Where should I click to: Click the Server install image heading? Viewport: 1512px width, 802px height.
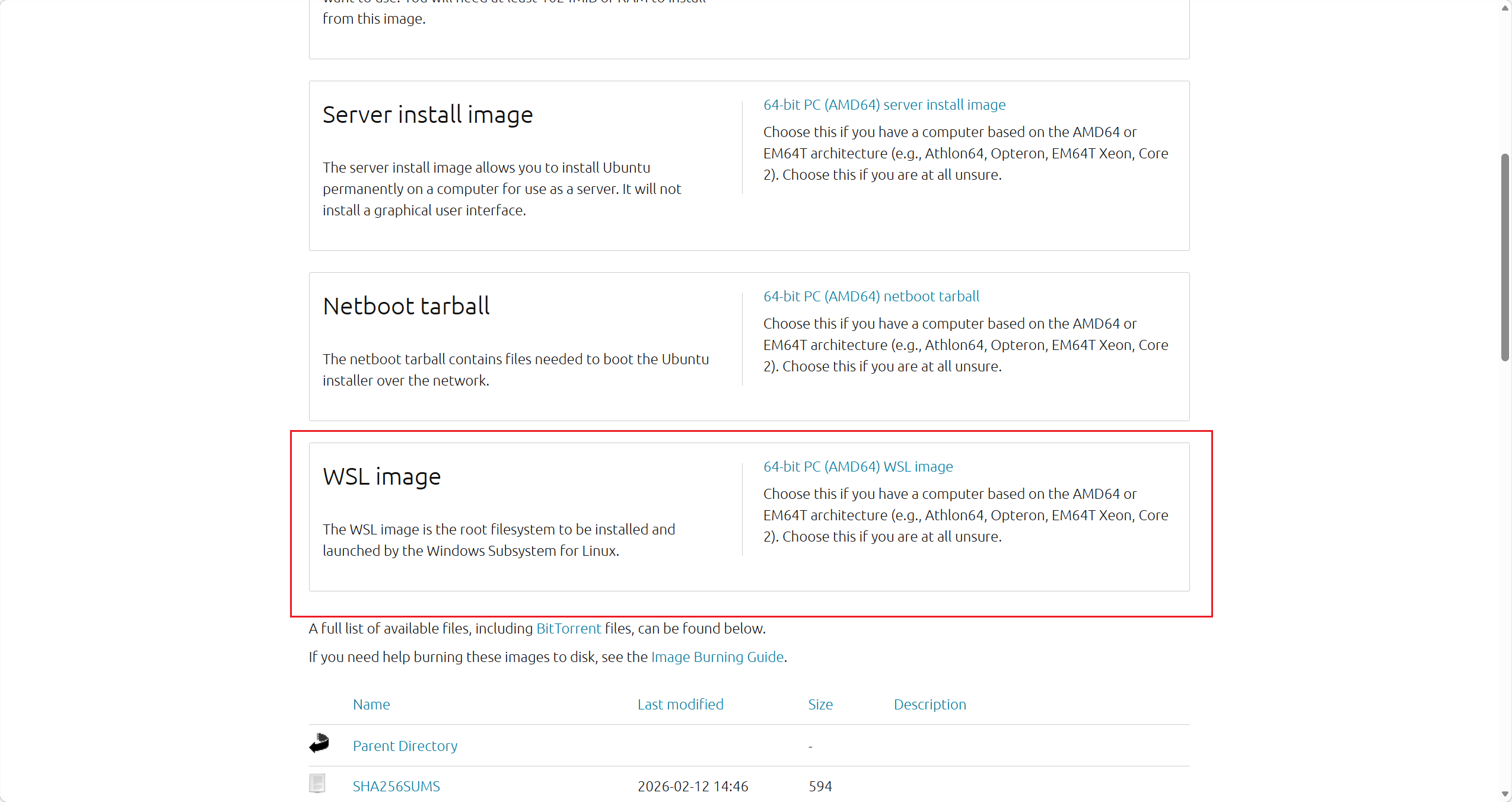(x=428, y=115)
